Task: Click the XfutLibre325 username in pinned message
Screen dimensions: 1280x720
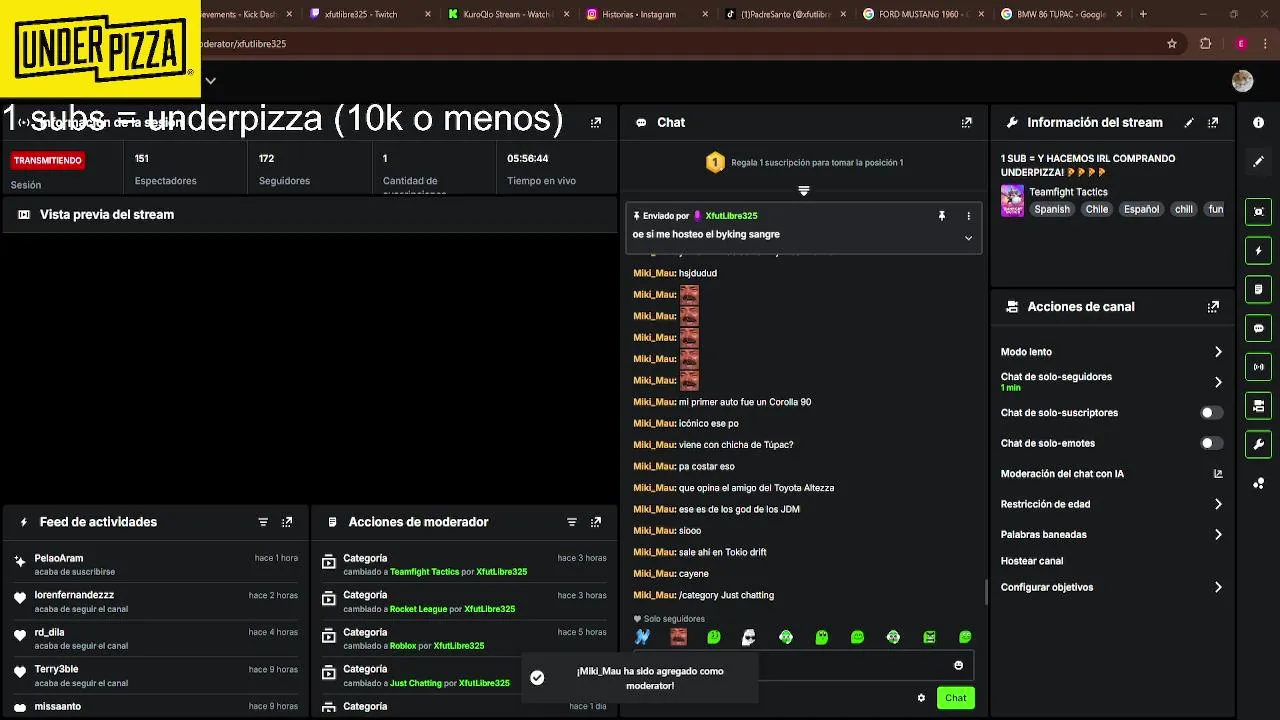Action: (731, 216)
